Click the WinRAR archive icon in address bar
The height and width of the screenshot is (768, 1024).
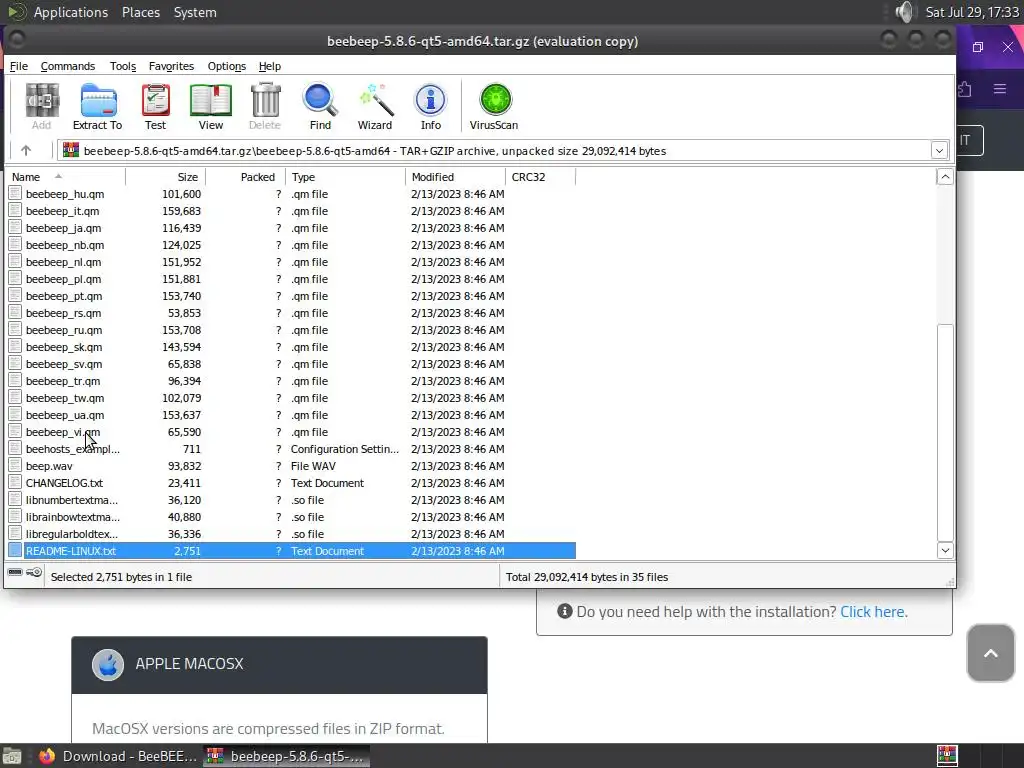tap(71, 150)
